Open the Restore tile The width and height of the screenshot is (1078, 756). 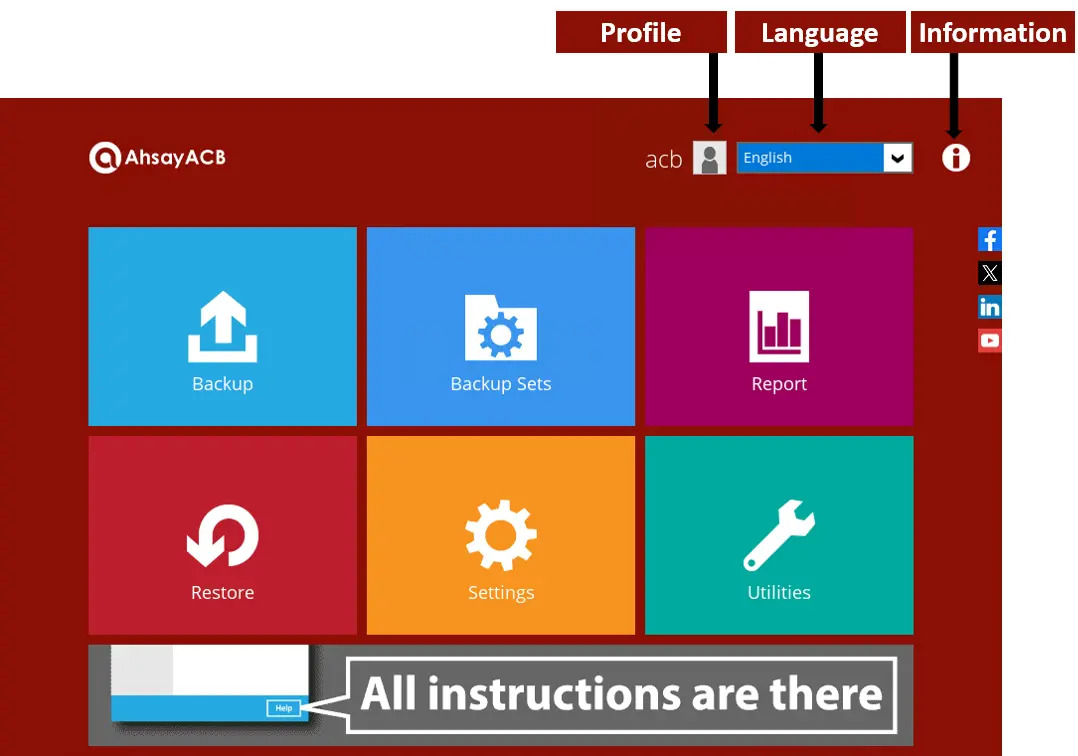tap(222, 535)
